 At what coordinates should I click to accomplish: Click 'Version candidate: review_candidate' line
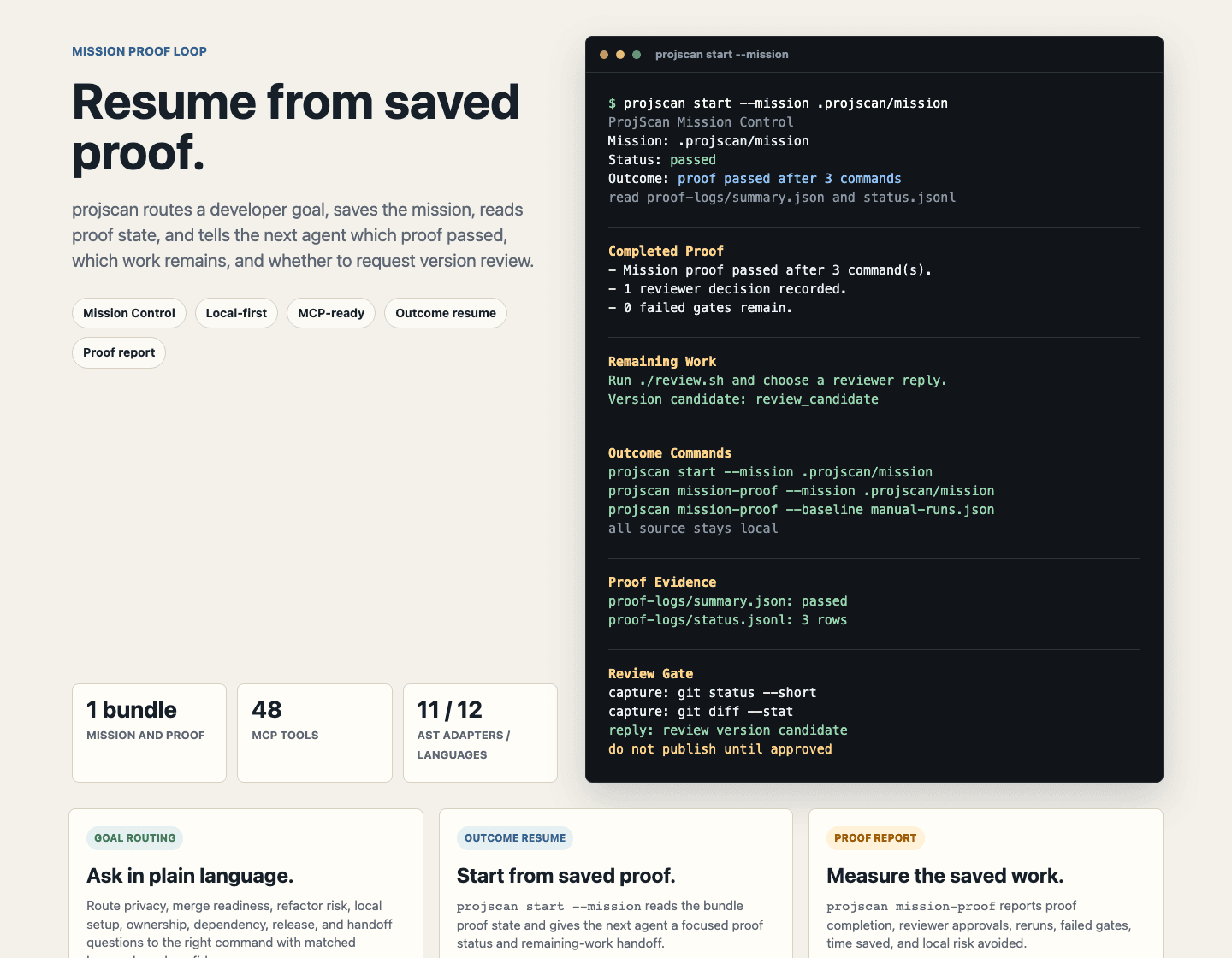coord(743,399)
